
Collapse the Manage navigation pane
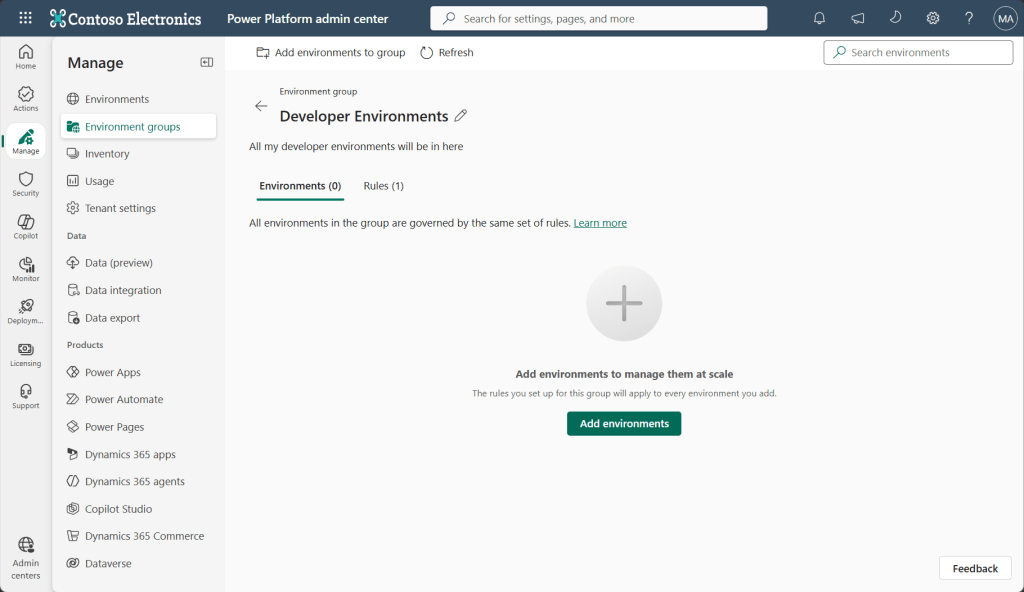tap(206, 62)
